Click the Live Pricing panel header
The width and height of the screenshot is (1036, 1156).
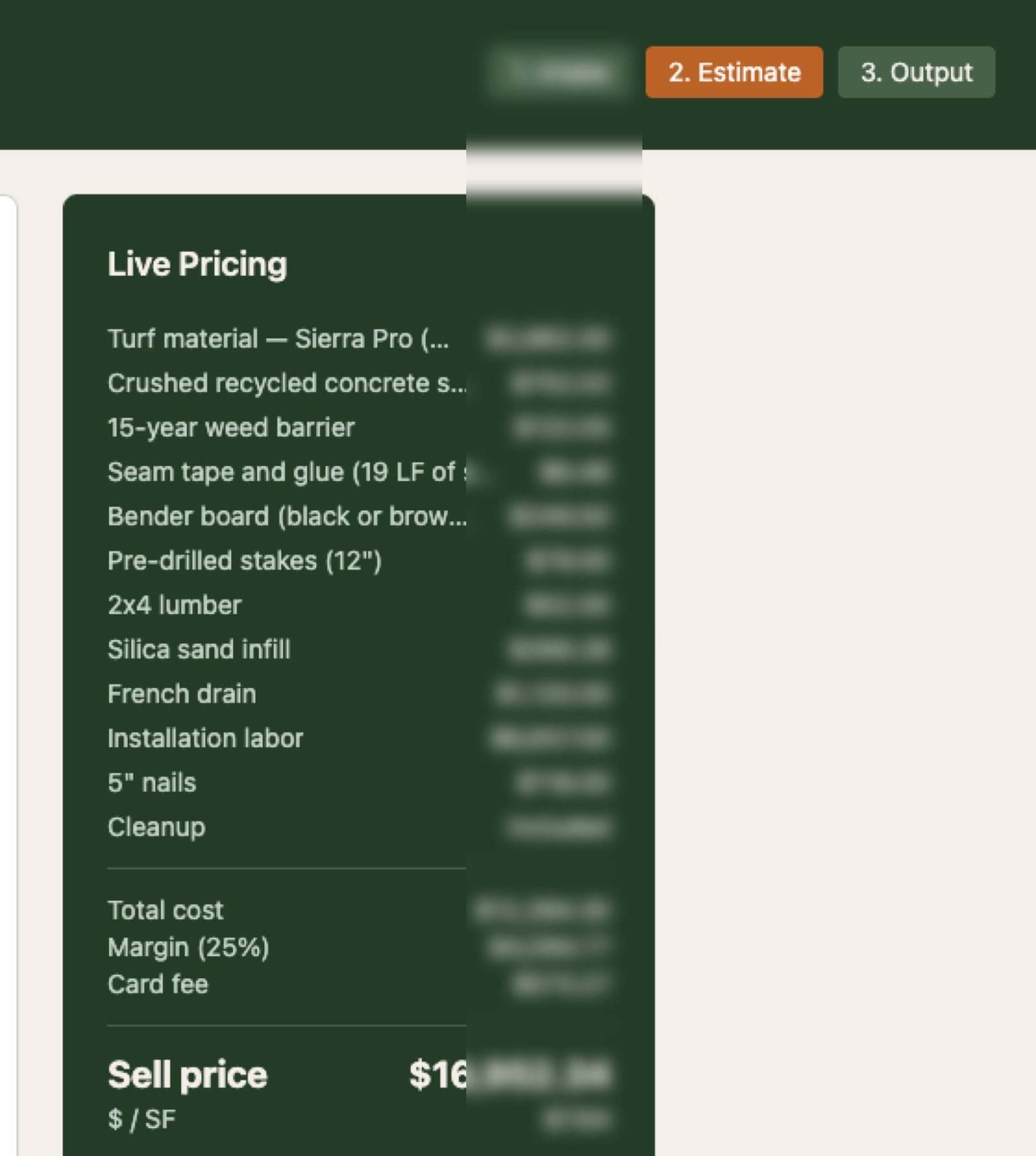click(x=197, y=263)
